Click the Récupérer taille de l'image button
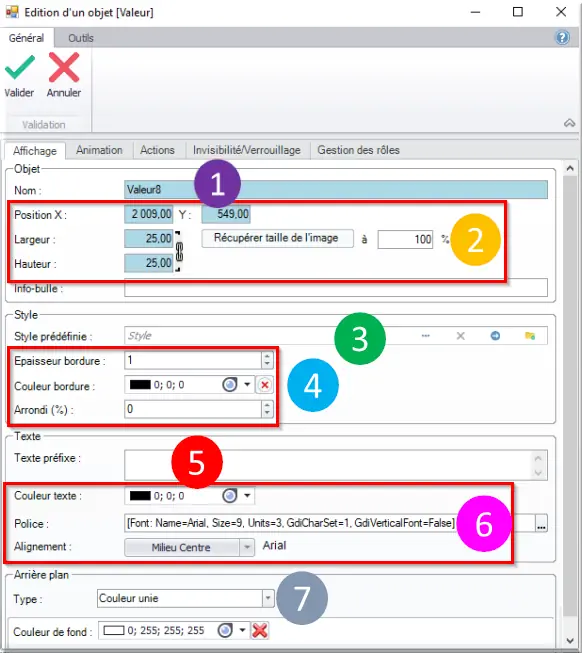The image size is (582, 653). click(278, 238)
